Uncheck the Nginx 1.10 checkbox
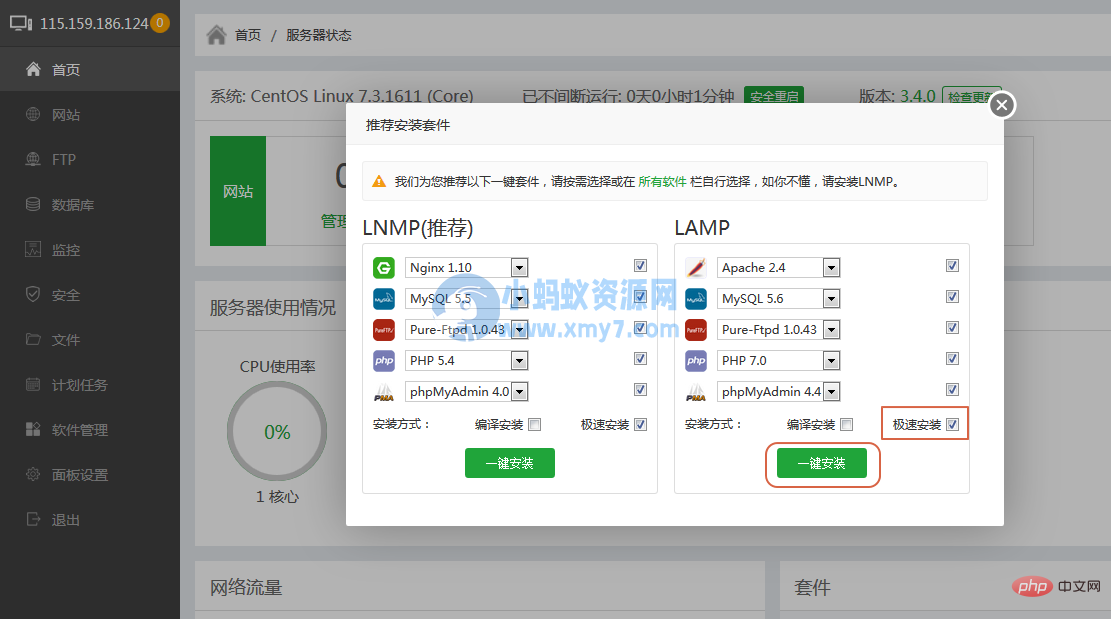The image size is (1111, 619). pyautogui.click(x=641, y=266)
